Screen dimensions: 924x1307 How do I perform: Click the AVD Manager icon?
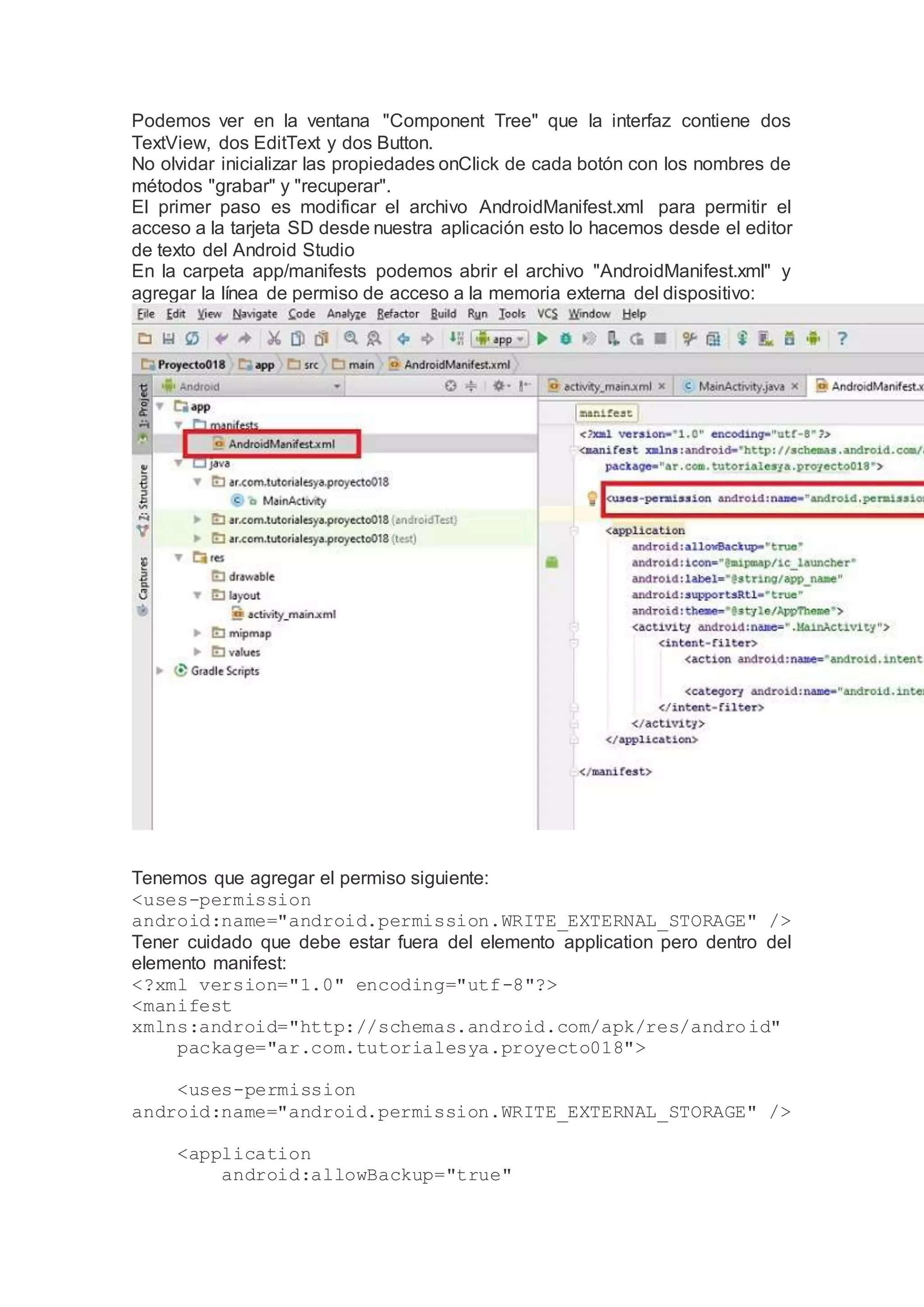click(765, 339)
